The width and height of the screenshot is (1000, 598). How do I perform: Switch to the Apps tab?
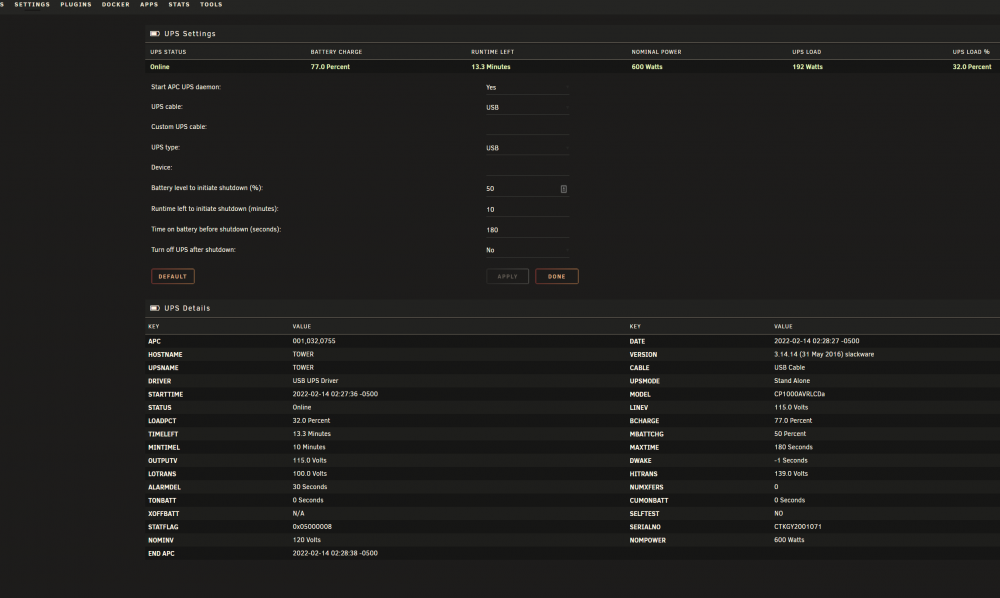coord(149,4)
